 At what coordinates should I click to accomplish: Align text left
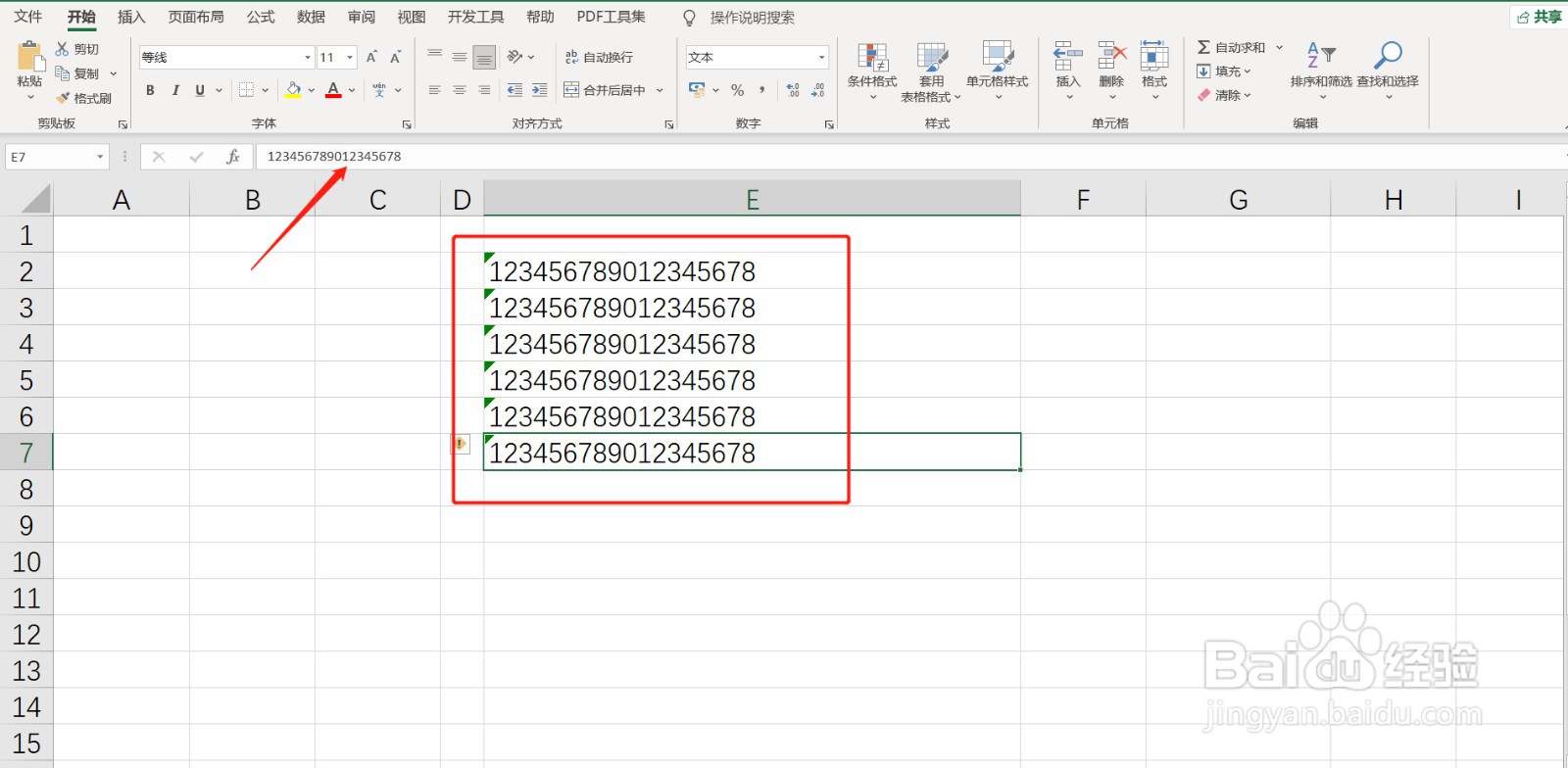coord(435,90)
